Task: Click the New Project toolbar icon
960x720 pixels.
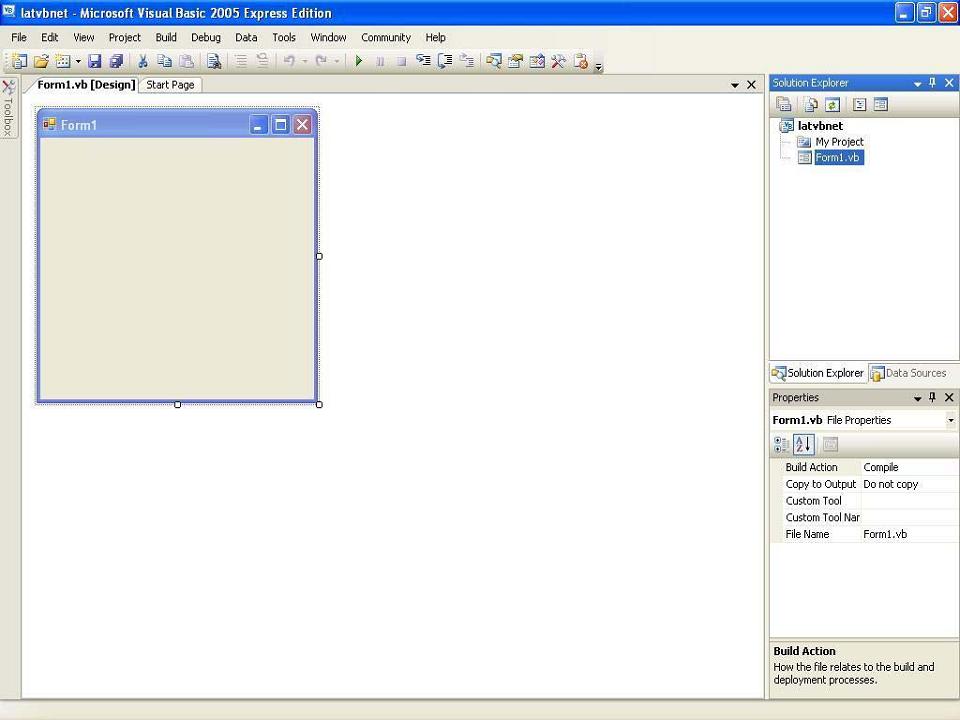Action: pyautogui.click(x=20, y=61)
